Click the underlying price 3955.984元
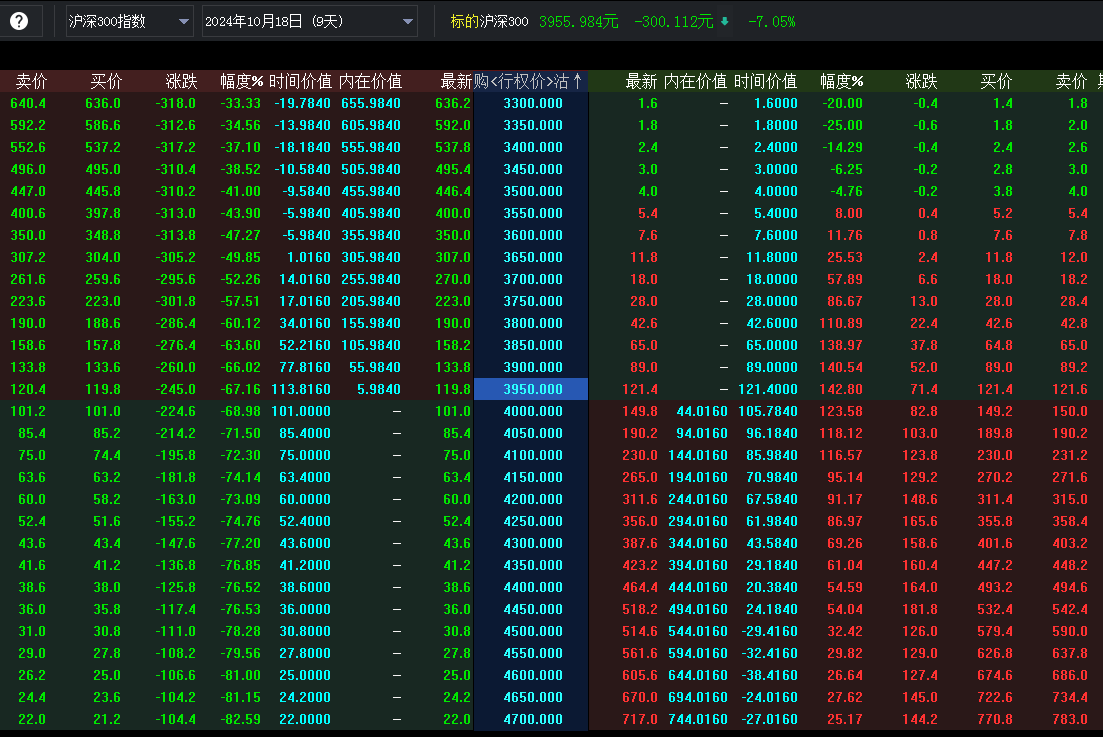Viewport: 1103px width, 737px height. [x=578, y=21]
